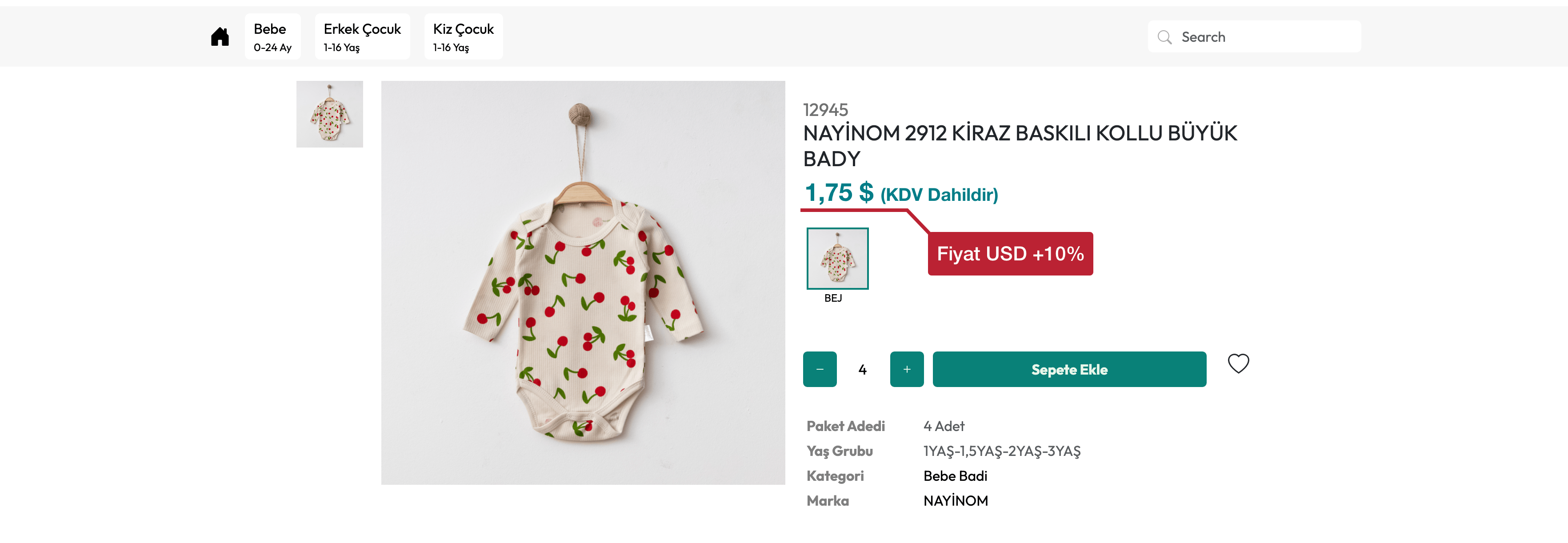Increase quantity with the plus button

point(906,369)
